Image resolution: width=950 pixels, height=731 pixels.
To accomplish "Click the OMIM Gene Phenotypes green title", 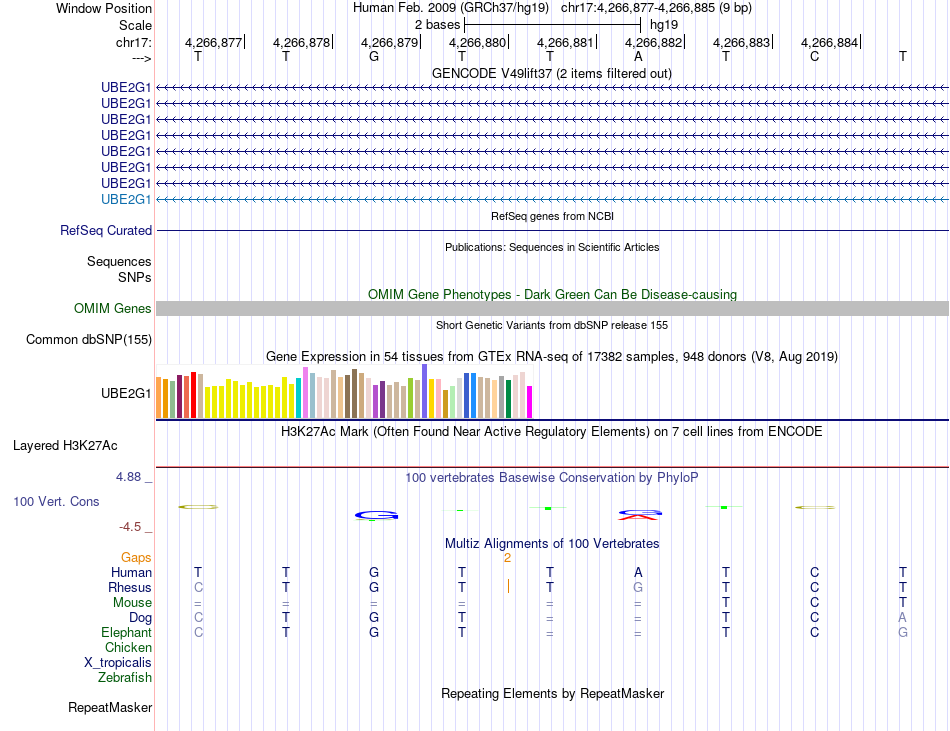I will coord(553,294).
